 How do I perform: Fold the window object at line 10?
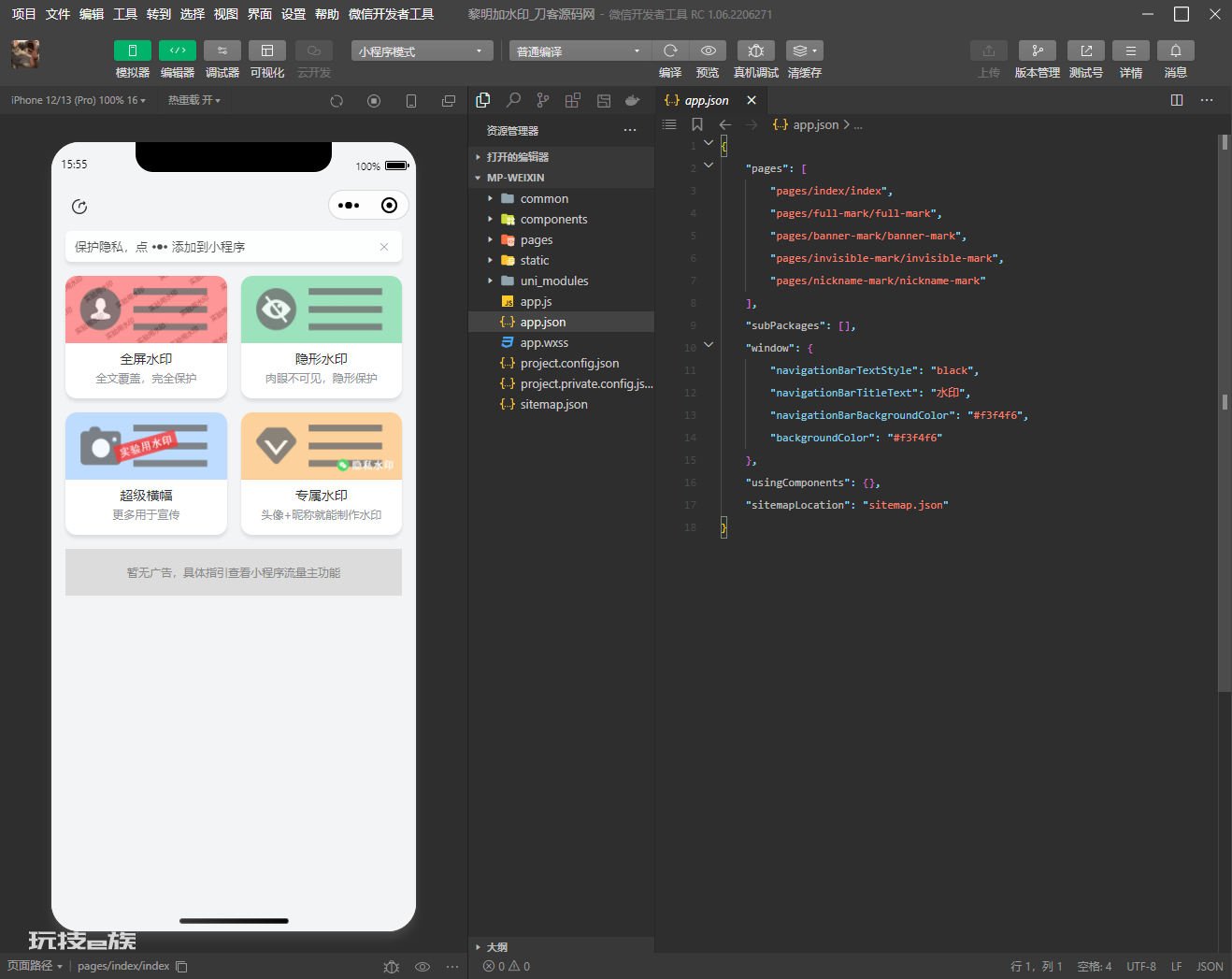point(709,345)
